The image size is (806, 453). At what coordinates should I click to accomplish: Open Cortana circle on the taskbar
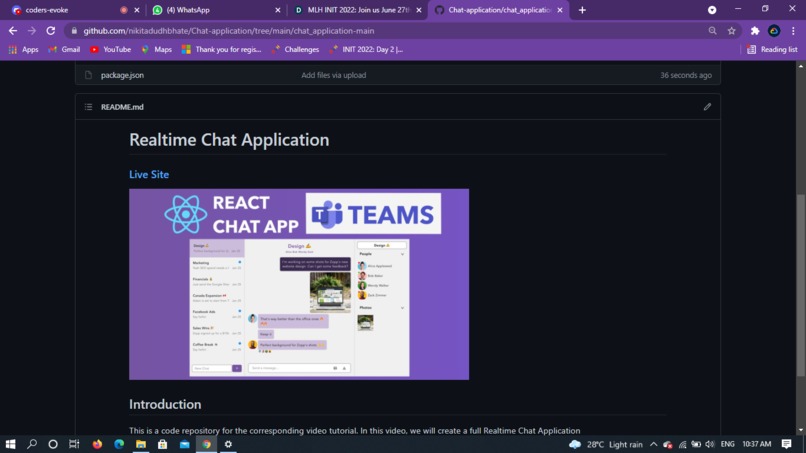click(53, 444)
